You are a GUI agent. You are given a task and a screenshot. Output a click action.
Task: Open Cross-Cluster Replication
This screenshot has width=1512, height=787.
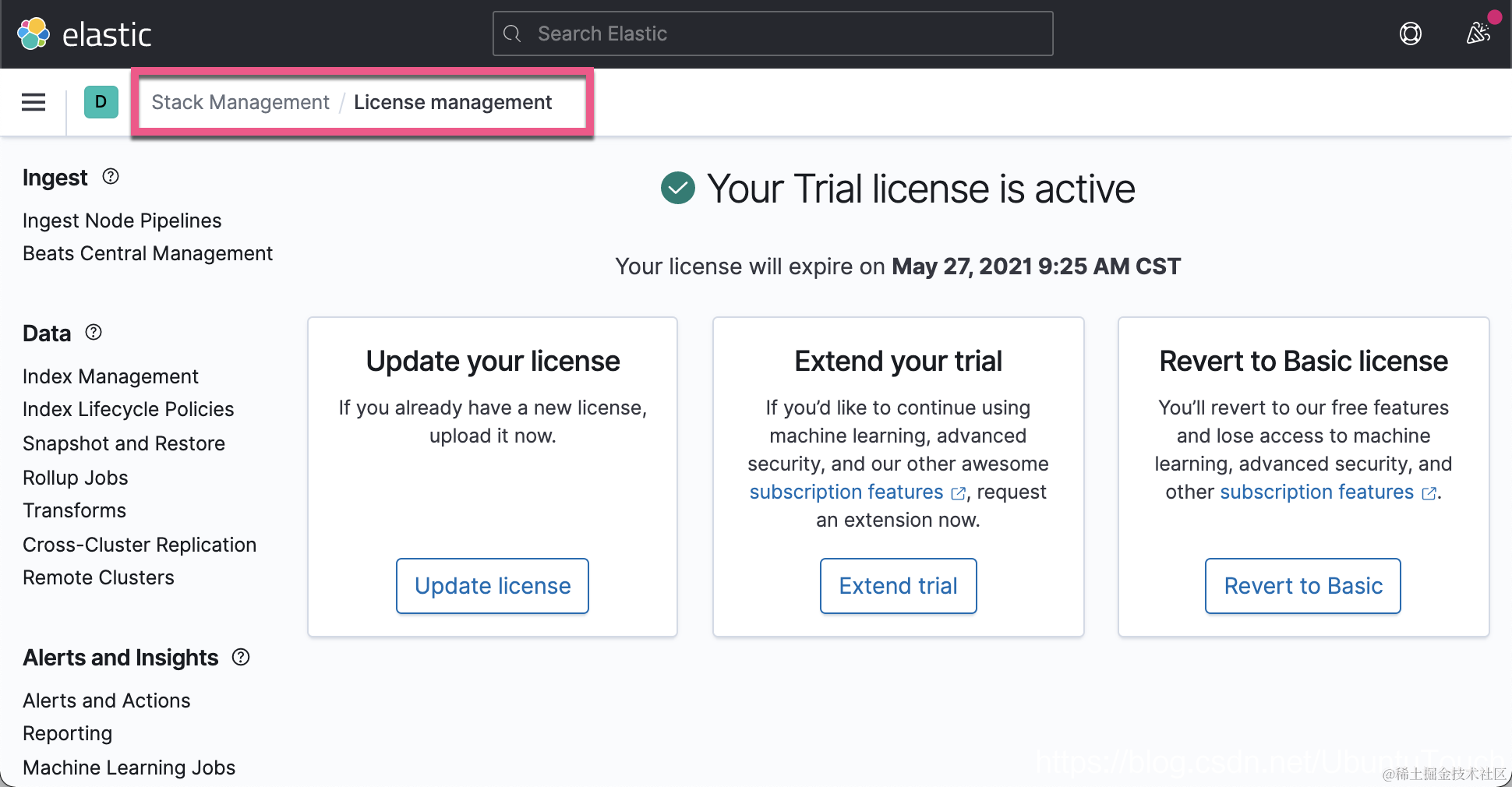tap(140, 545)
